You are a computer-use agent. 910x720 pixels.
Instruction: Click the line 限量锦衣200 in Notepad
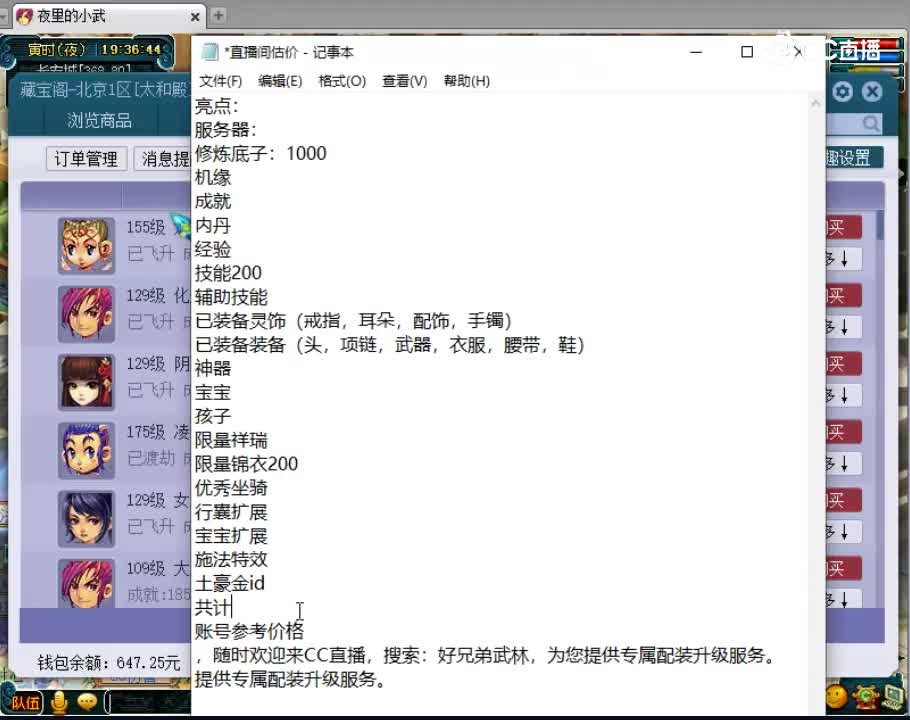pos(246,464)
